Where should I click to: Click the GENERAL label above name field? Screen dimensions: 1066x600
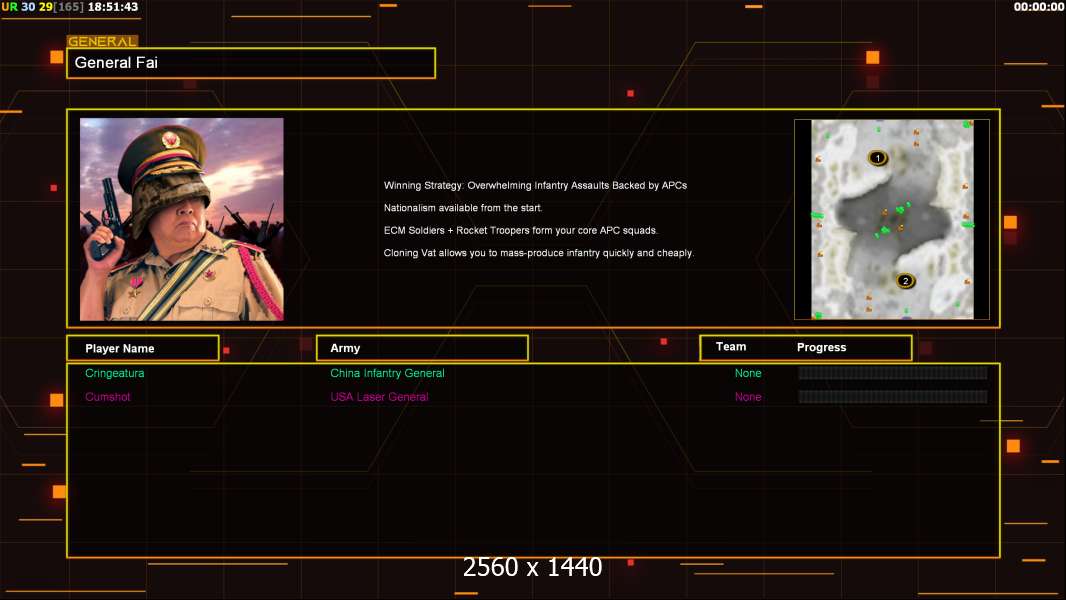(x=102, y=41)
